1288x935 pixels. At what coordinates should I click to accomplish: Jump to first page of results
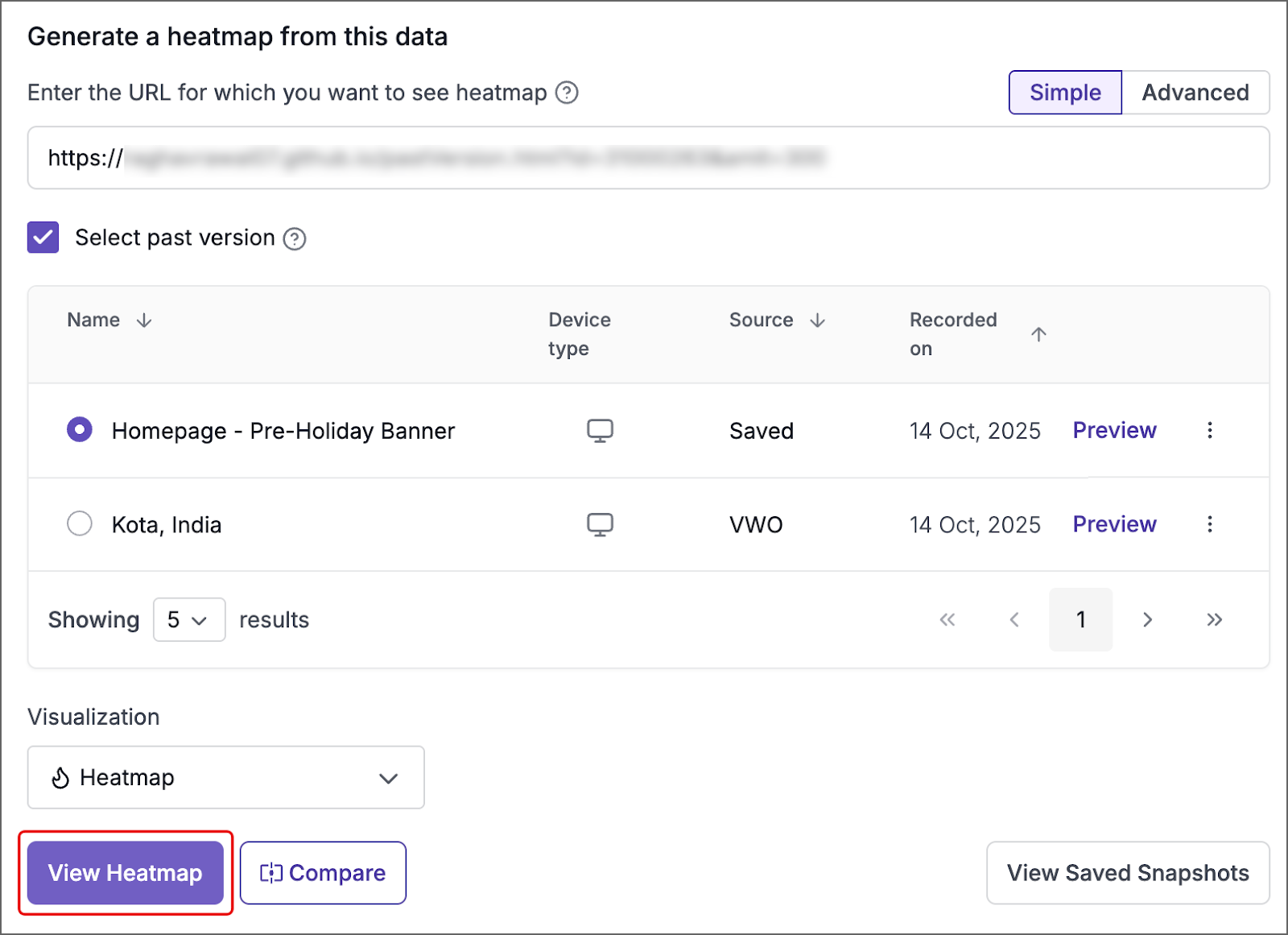click(947, 619)
